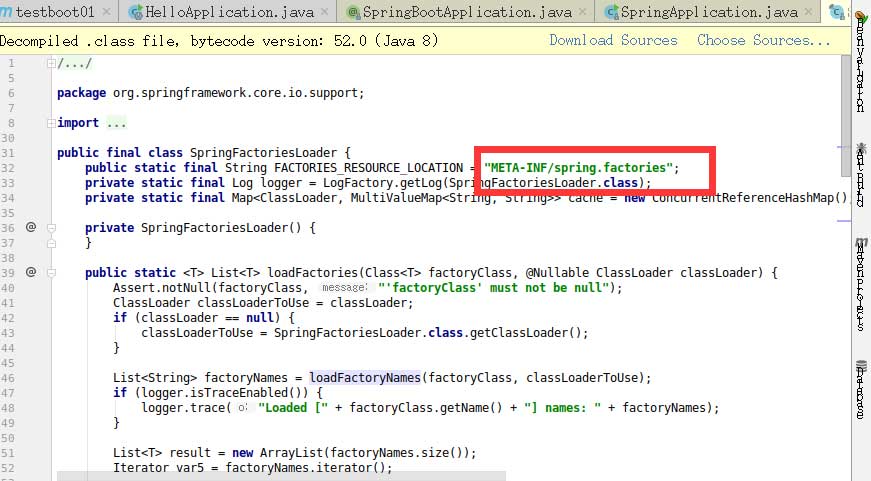
Task: Close the testboot01 tab
Action: (x=107, y=12)
